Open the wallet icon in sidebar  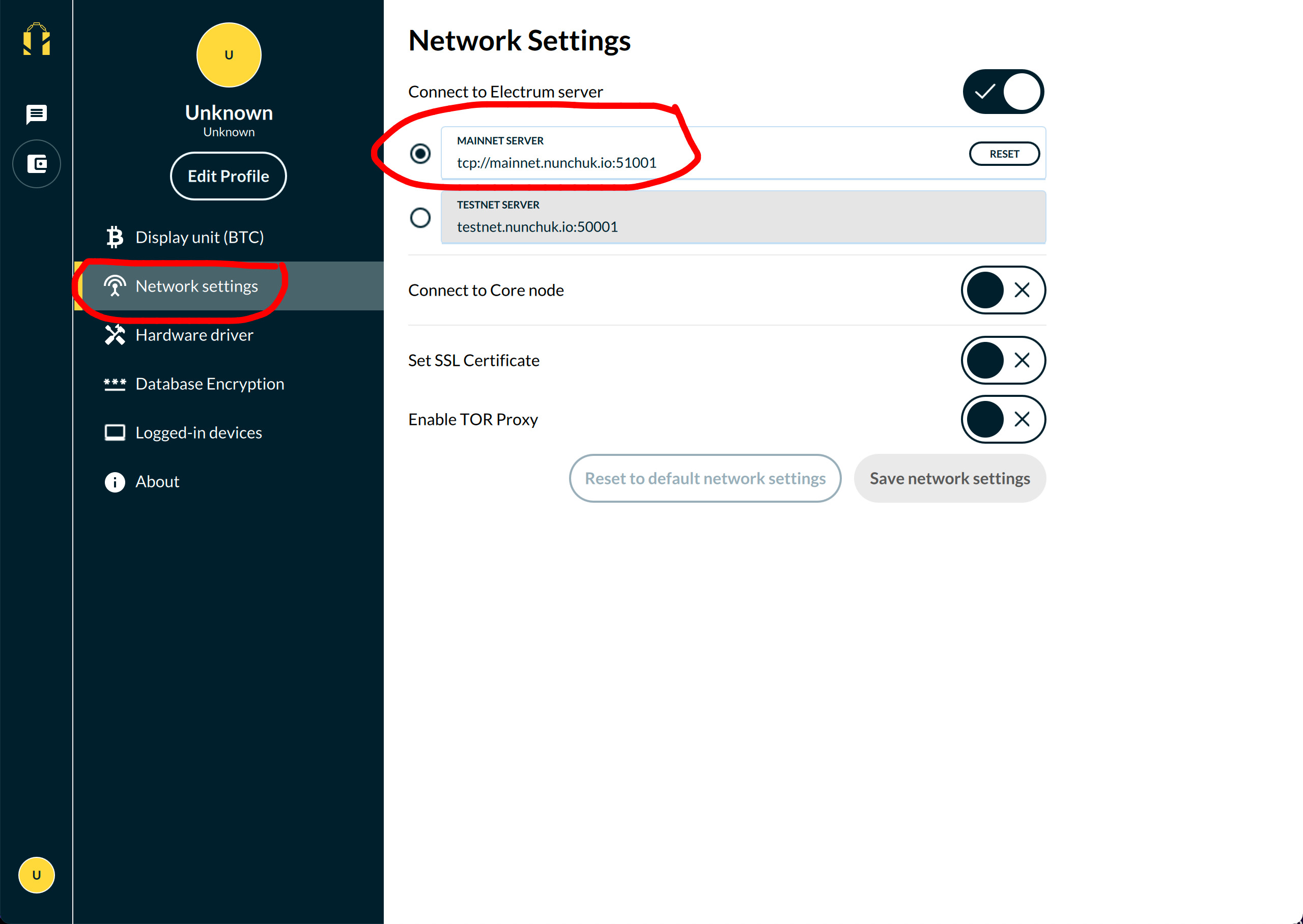tap(37, 164)
